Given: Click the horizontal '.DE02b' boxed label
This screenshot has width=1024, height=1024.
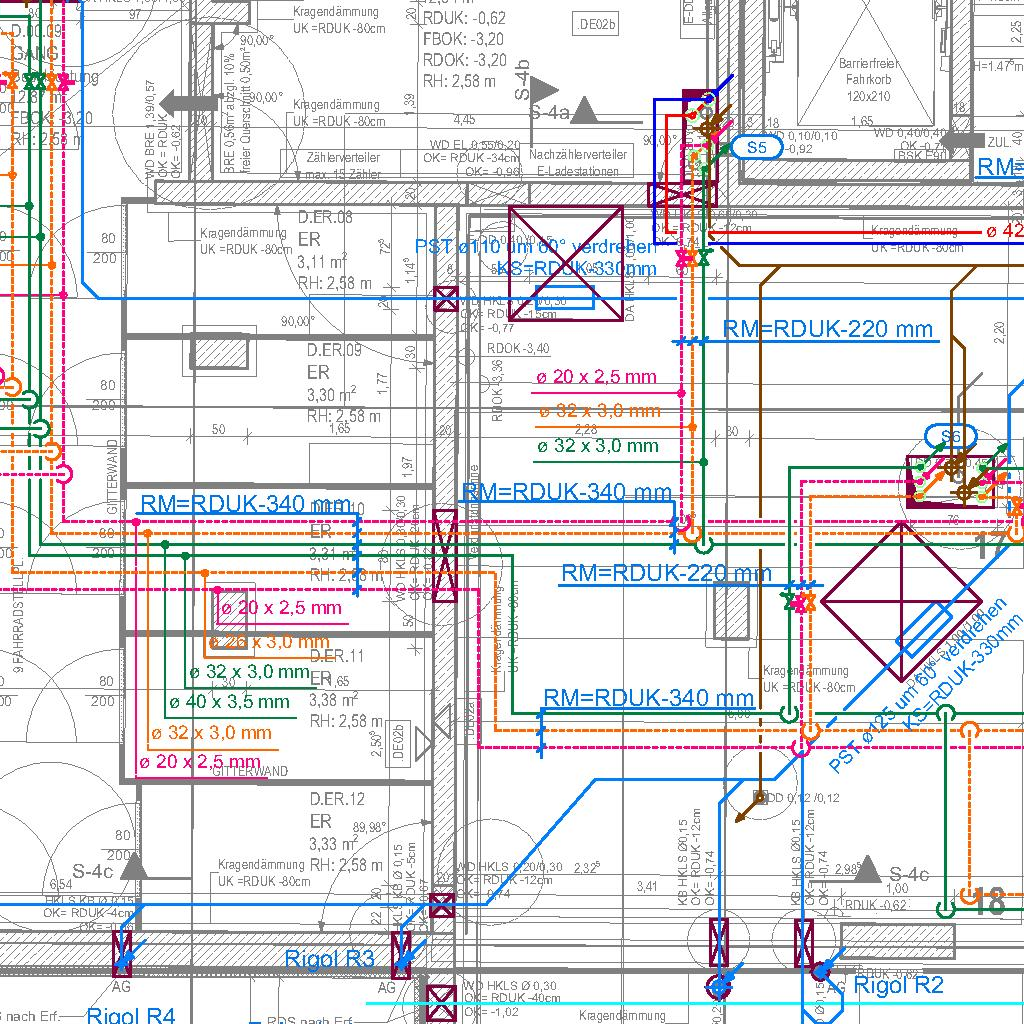Looking at the screenshot, I should [596, 24].
